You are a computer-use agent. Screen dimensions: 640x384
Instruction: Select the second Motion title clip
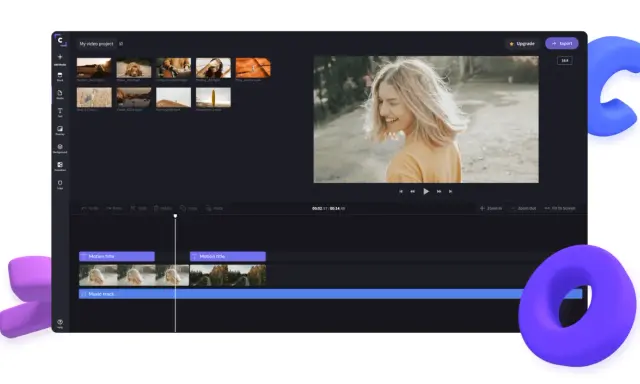click(x=228, y=256)
